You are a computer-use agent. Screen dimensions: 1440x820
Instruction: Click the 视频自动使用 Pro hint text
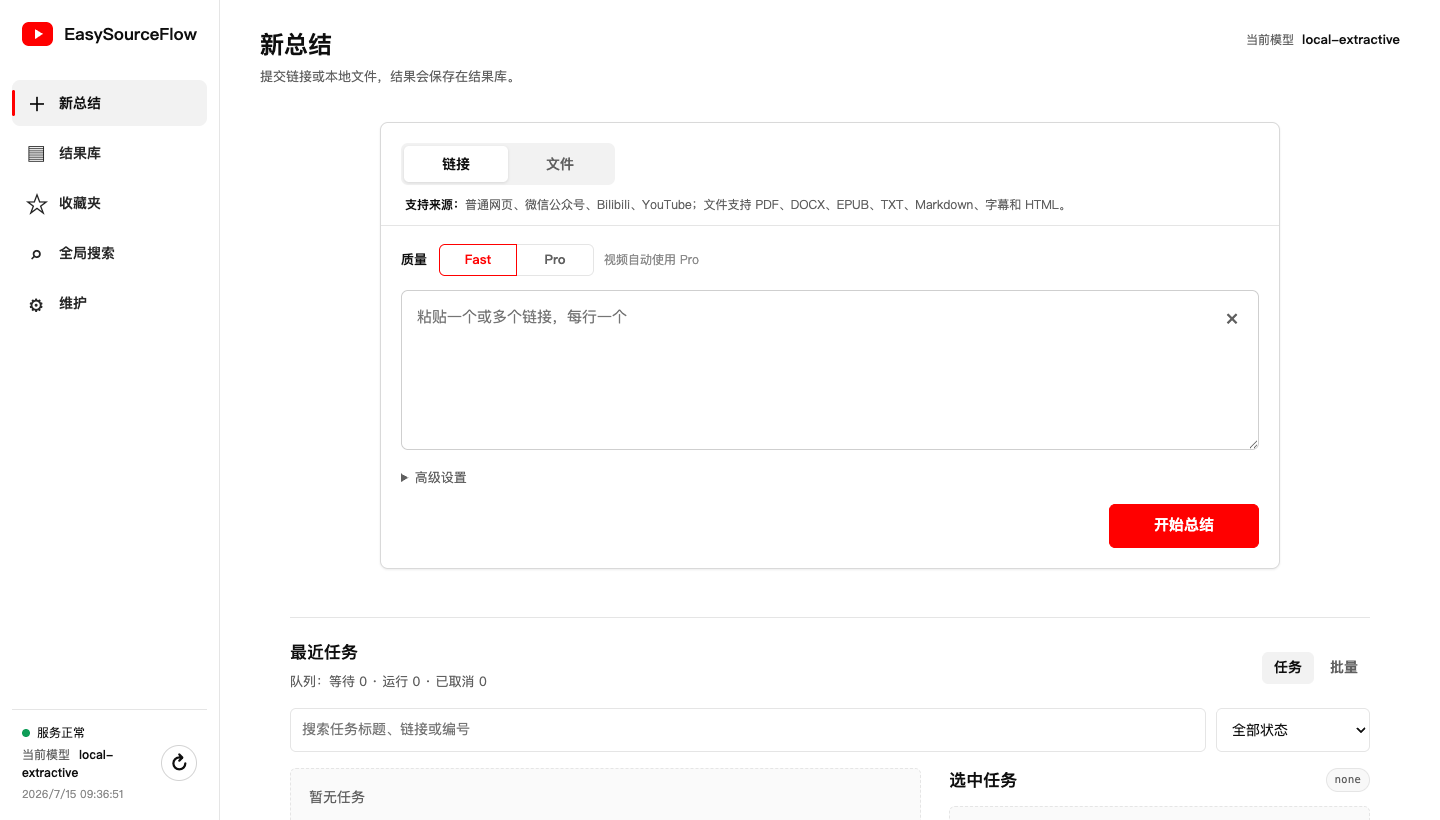tap(651, 260)
